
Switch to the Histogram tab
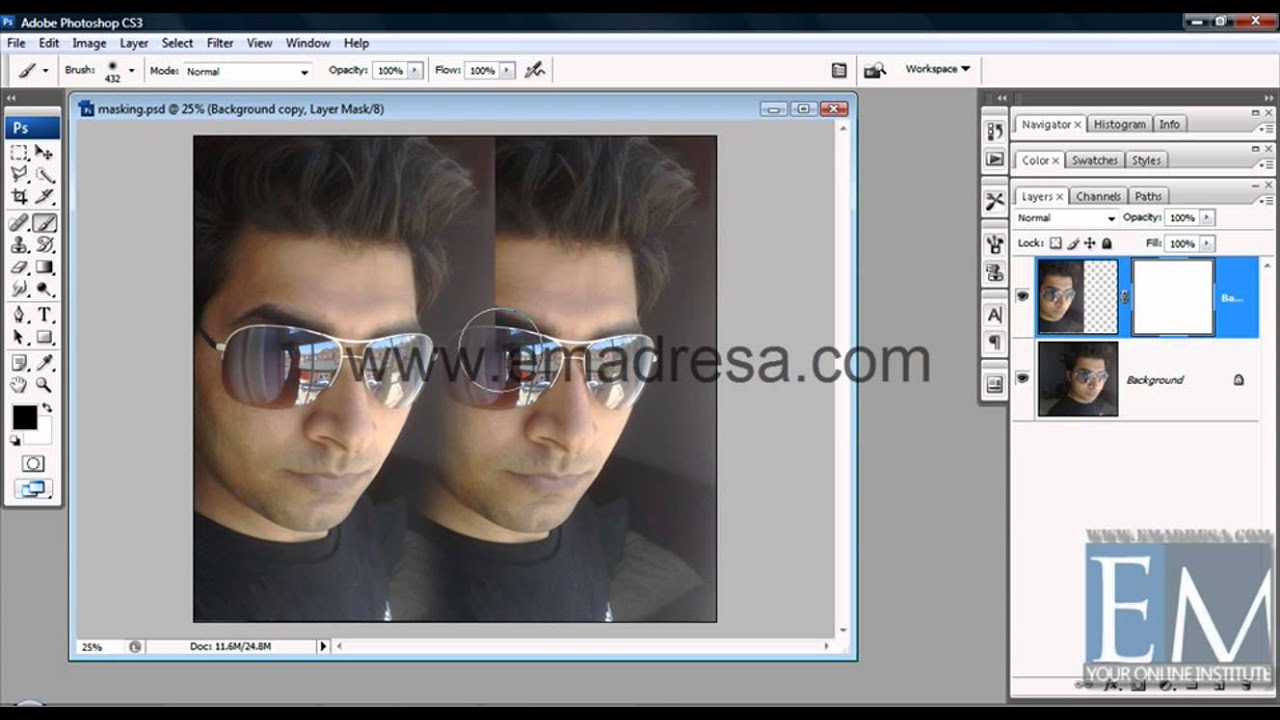[1119, 124]
